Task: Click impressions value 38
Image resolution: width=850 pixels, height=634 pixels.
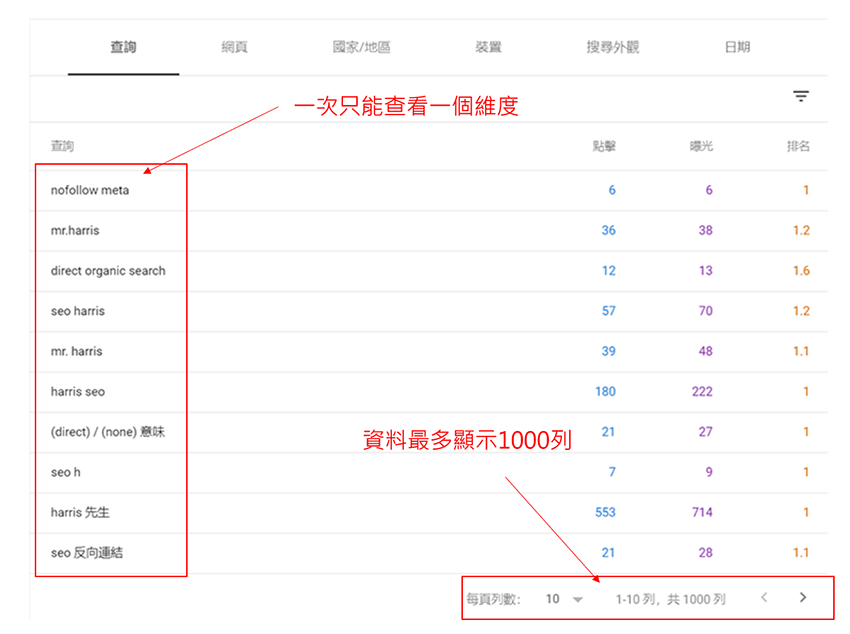Action: click(x=705, y=230)
